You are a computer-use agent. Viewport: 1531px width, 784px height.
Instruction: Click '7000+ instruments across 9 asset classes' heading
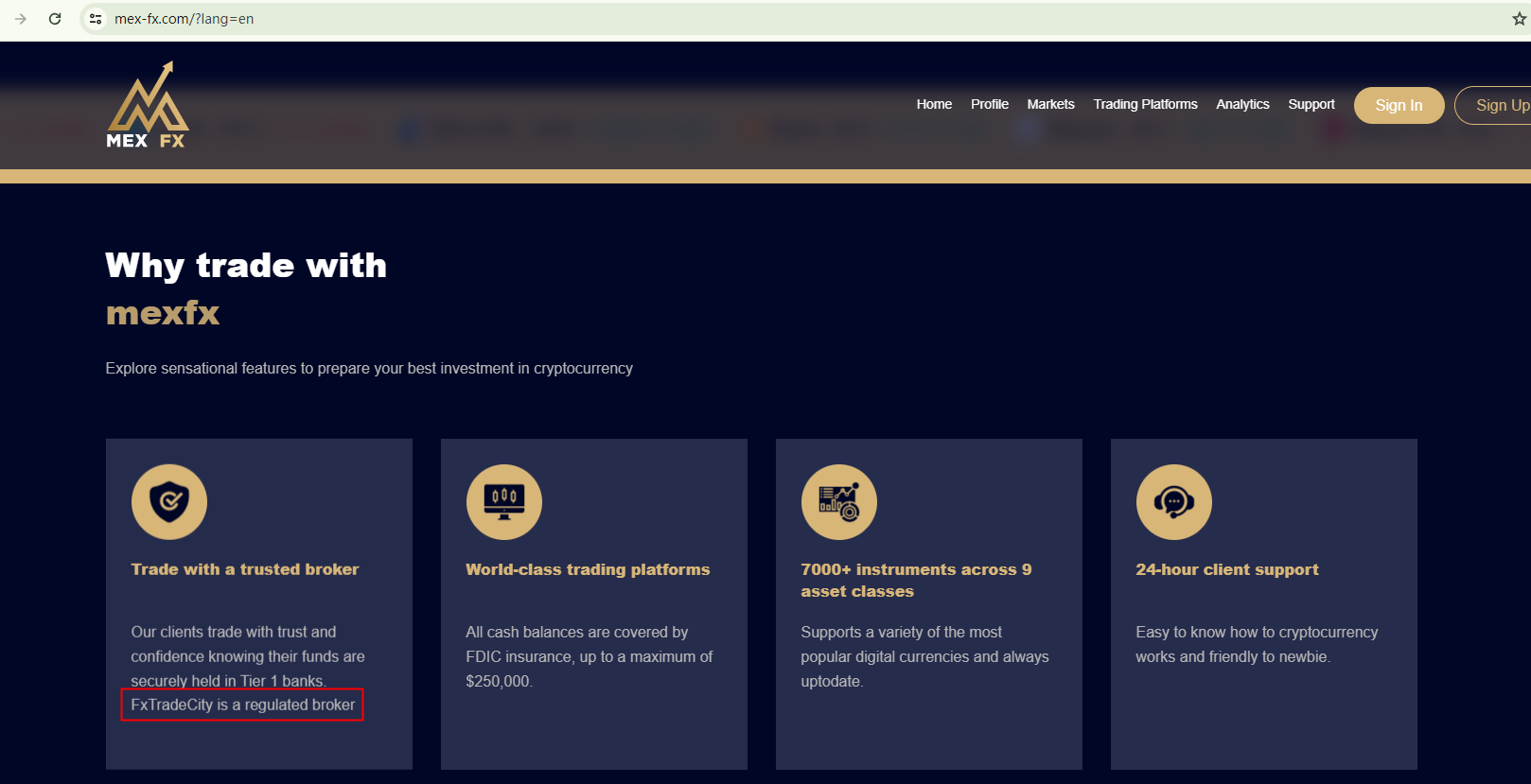(916, 581)
